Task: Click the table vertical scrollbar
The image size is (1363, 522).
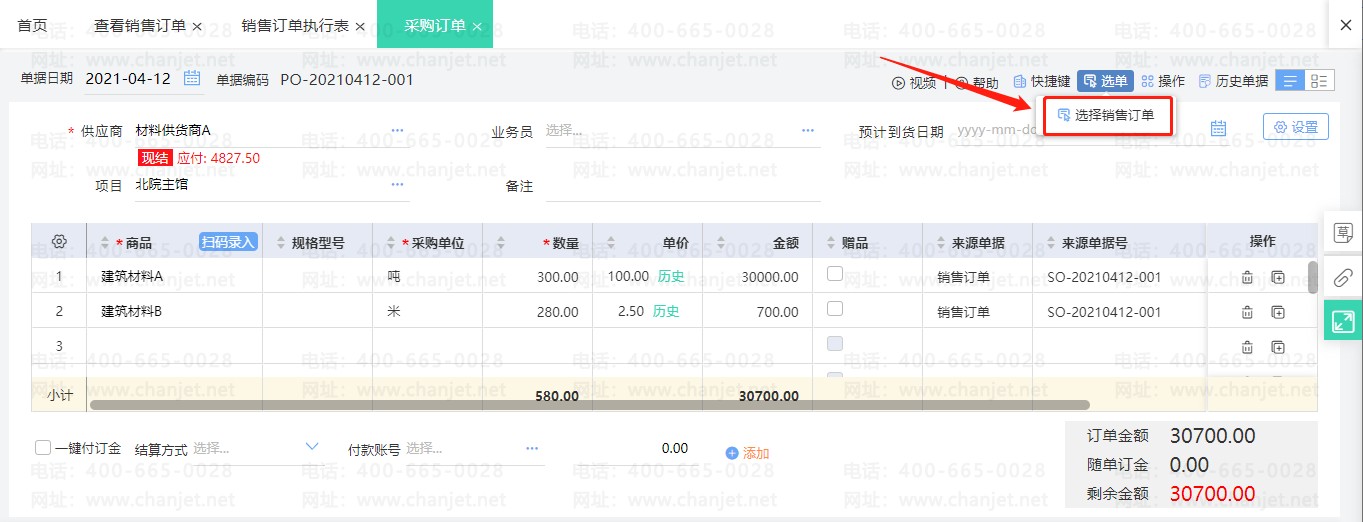Action: click(x=1312, y=277)
